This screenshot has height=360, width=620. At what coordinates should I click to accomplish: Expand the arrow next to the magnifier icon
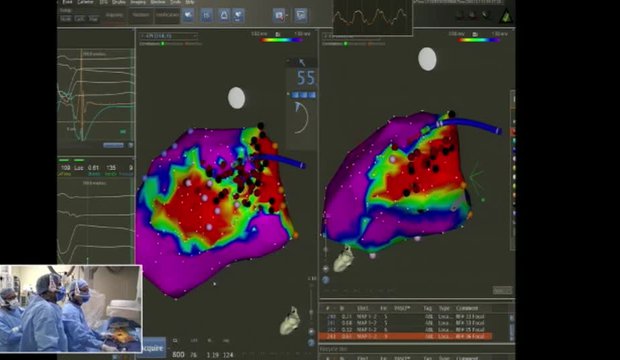287,16
